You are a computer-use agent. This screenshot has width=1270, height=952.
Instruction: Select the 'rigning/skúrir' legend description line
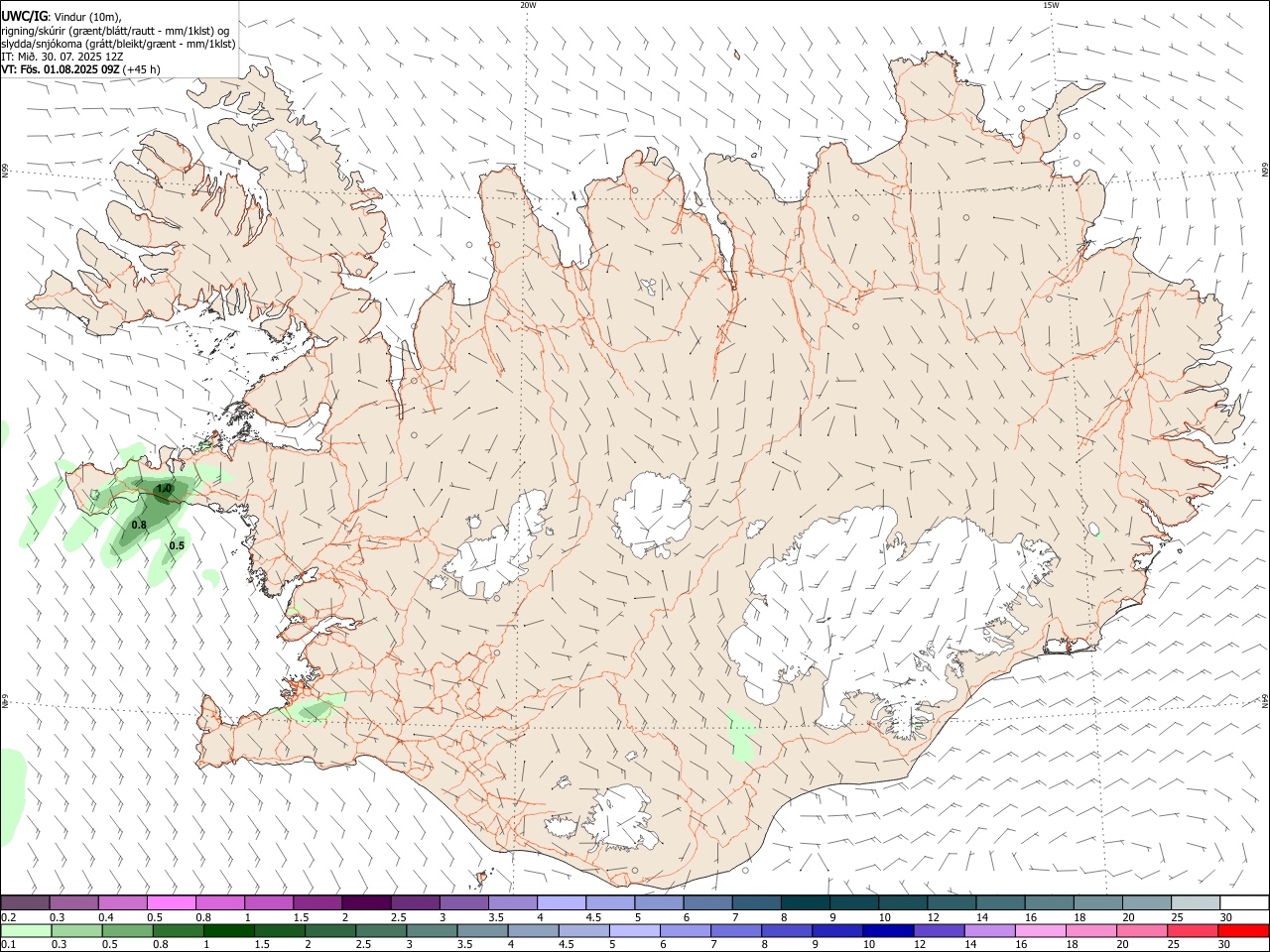pos(115,31)
